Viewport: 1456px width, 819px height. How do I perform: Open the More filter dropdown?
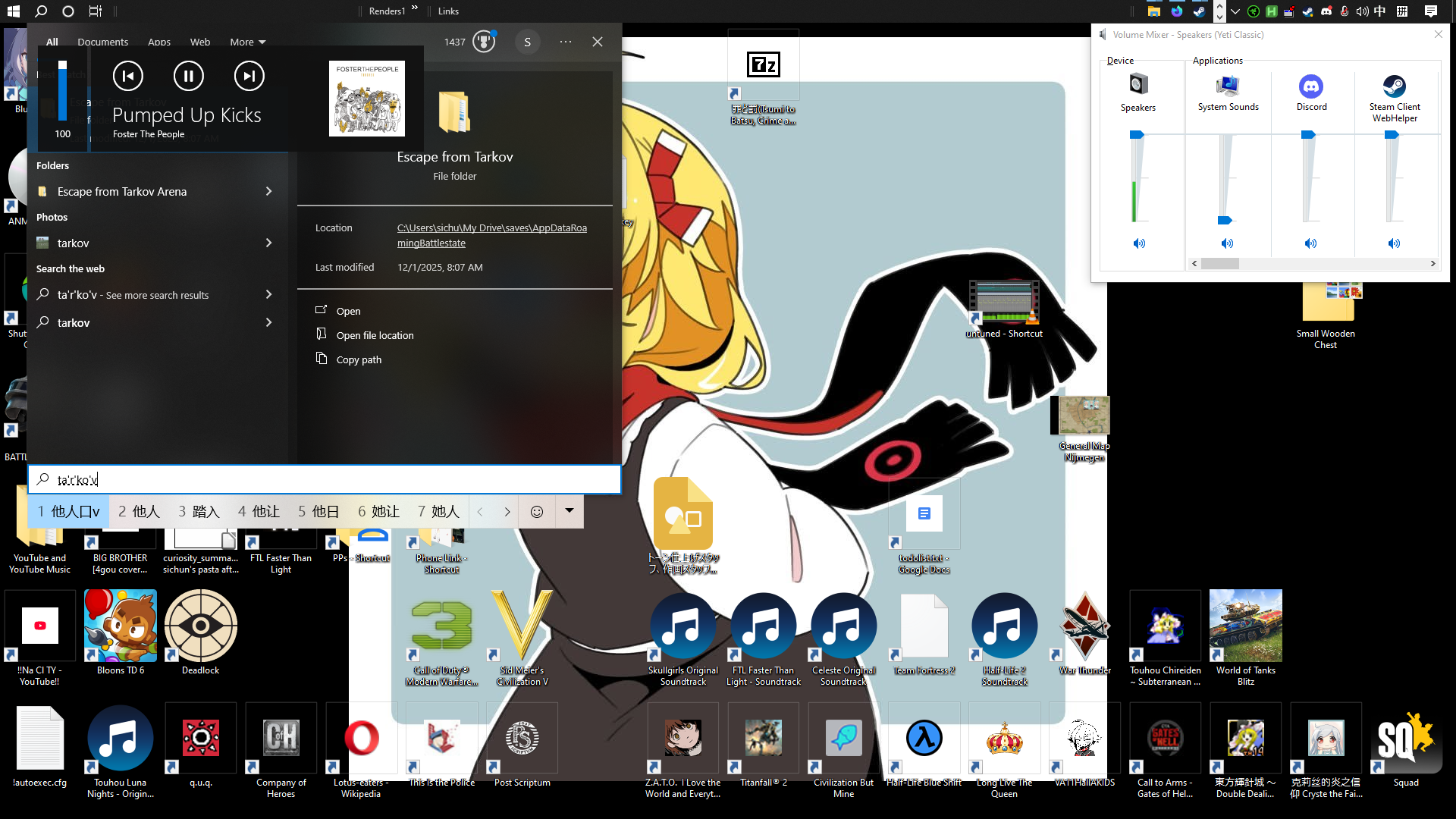point(248,42)
